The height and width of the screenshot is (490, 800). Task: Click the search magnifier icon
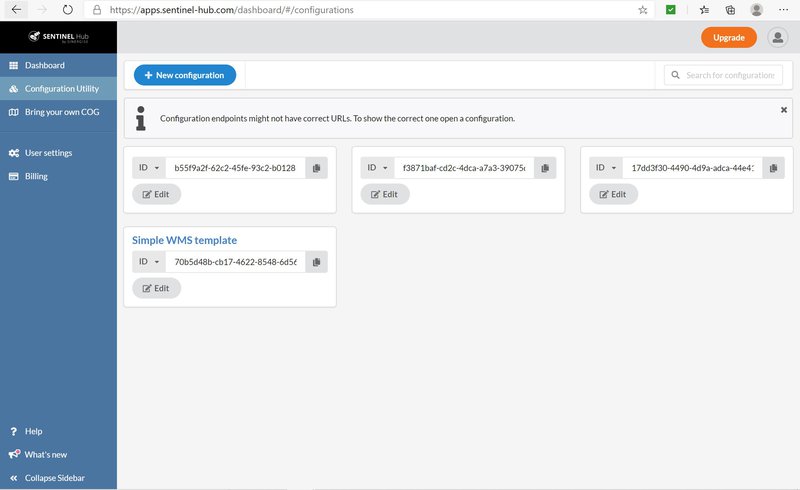click(x=676, y=75)
